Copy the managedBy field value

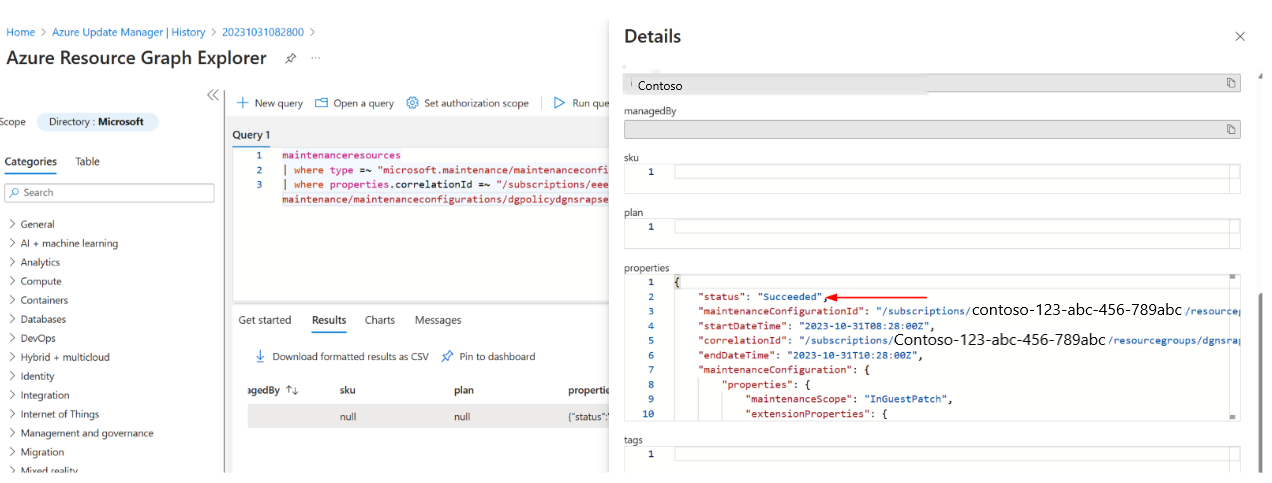(1232, 129)
